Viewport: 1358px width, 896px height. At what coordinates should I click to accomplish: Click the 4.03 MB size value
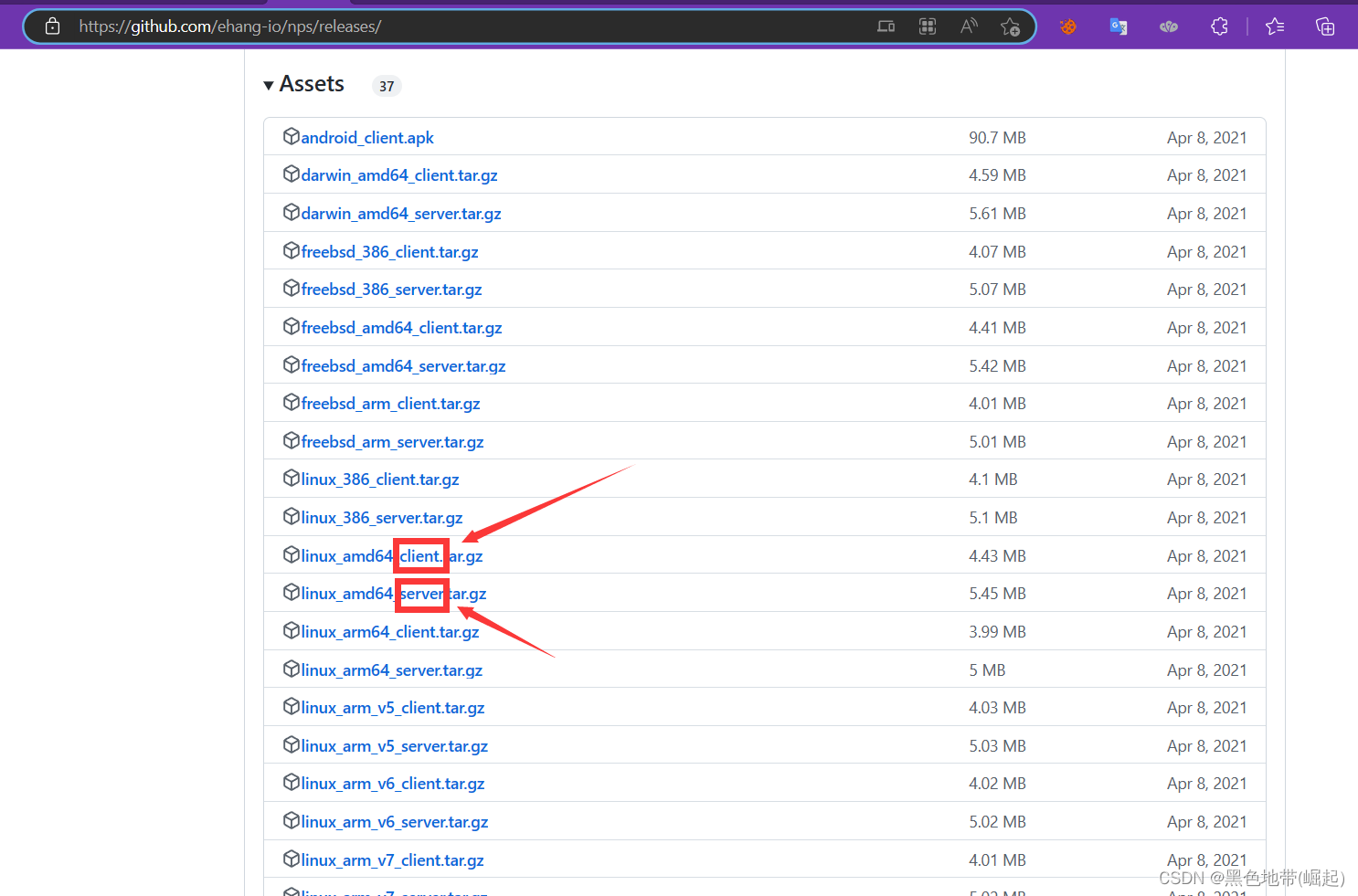coord(997,708)
